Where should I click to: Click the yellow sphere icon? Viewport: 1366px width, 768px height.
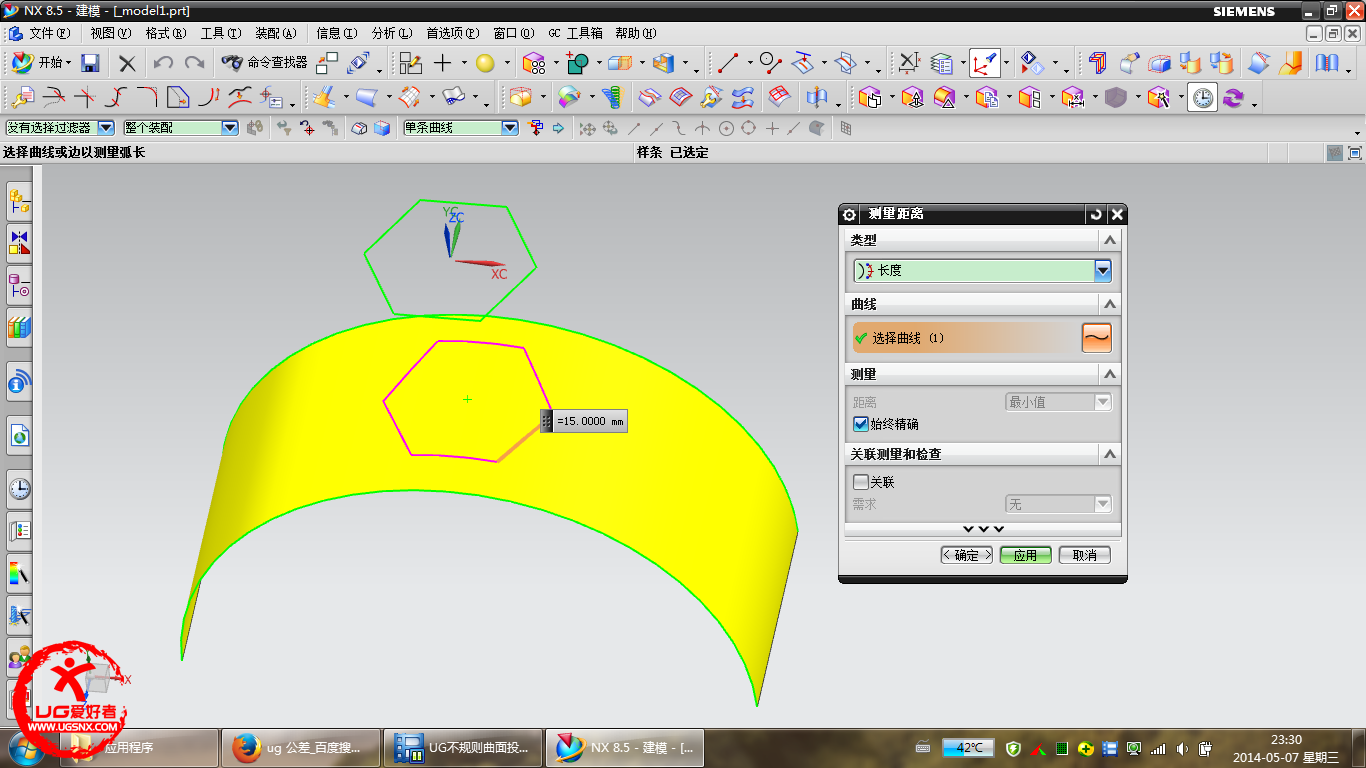pos(485,63)
